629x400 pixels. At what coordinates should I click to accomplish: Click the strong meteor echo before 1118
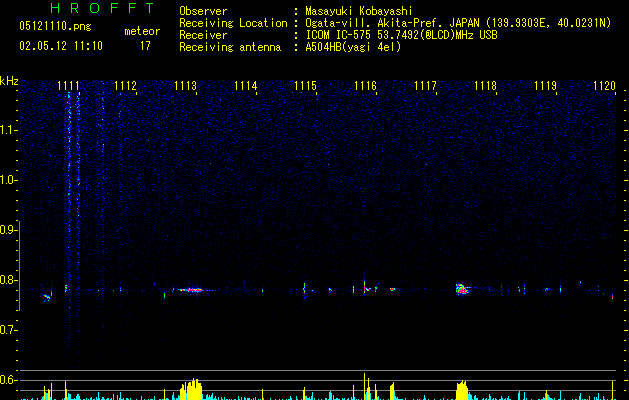click(x=462, y=289)
